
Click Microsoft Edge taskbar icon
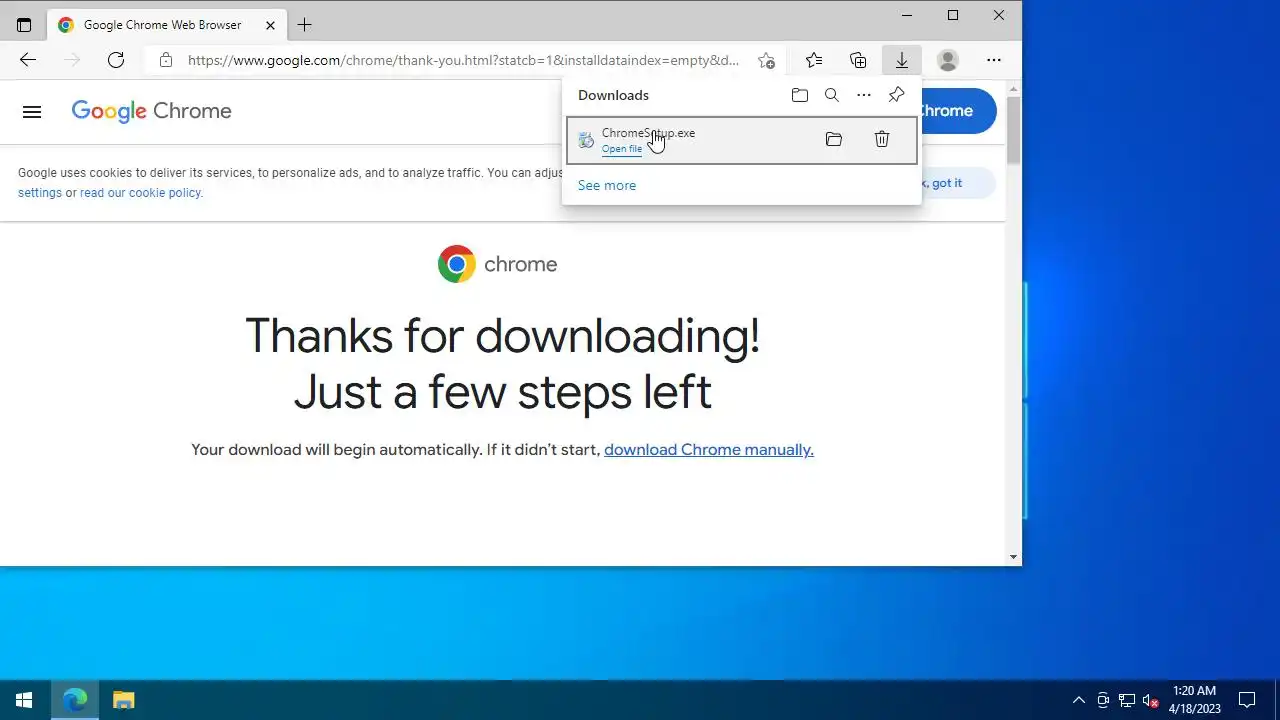75,700
